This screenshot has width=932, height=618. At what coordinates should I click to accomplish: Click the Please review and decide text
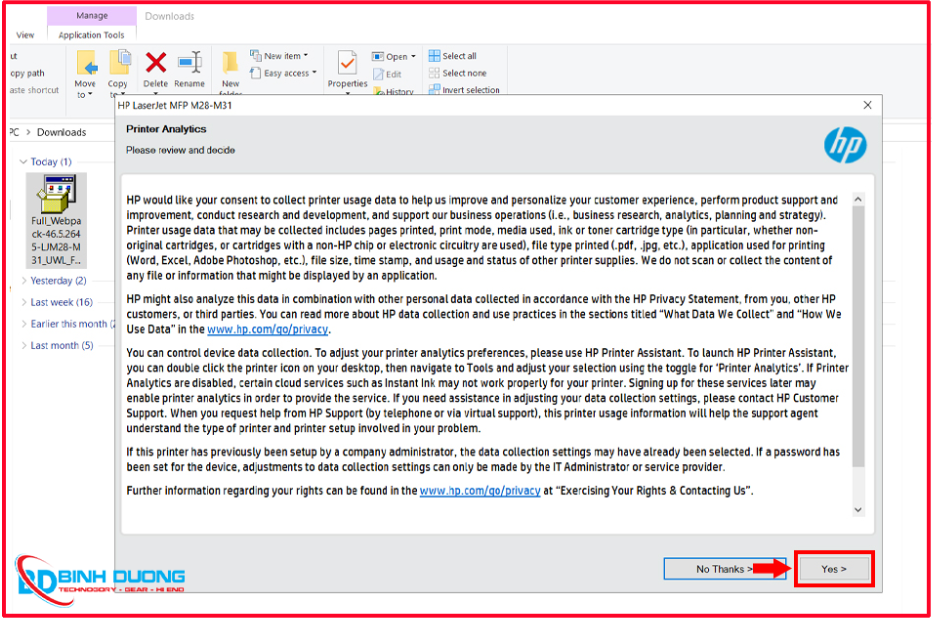[x=180, y=150]
